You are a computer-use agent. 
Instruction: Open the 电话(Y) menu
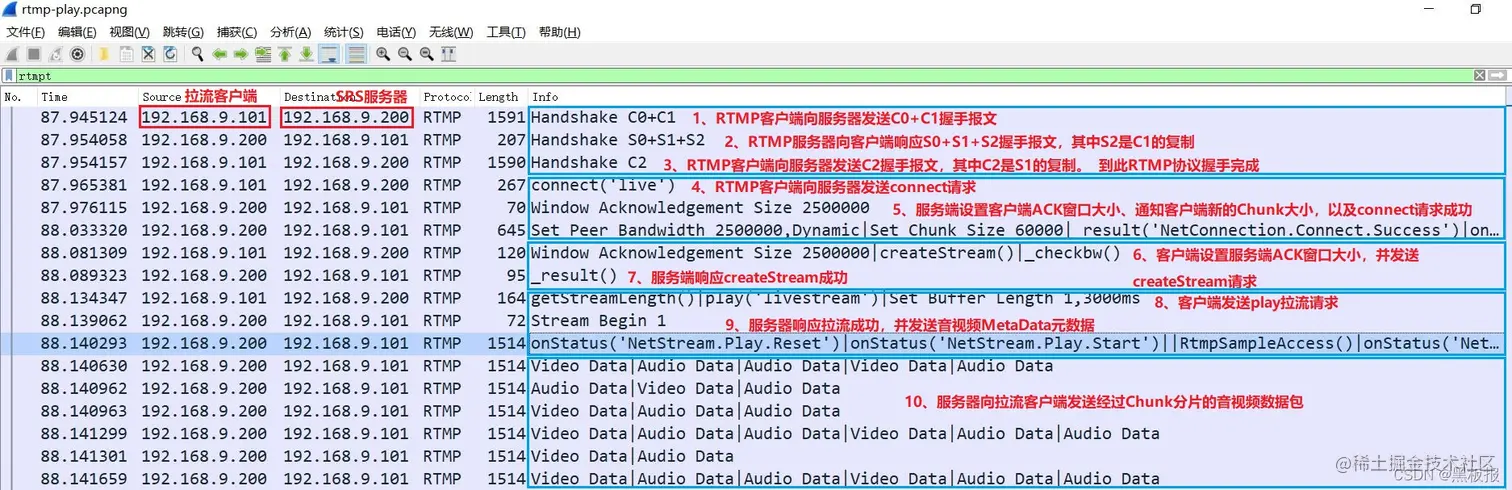tap(396, 32)
